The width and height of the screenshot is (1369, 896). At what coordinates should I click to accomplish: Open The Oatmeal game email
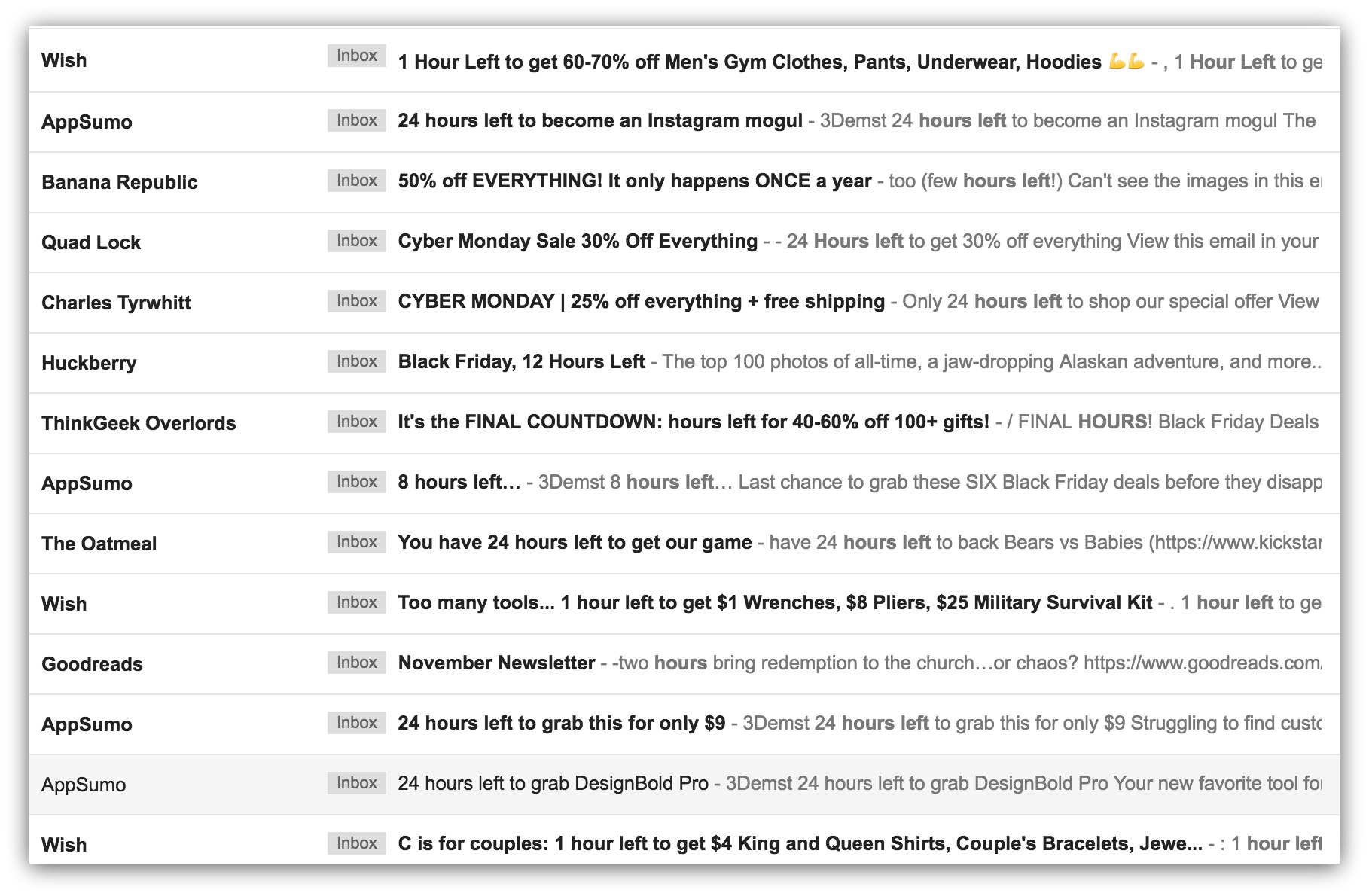[684, 544]
